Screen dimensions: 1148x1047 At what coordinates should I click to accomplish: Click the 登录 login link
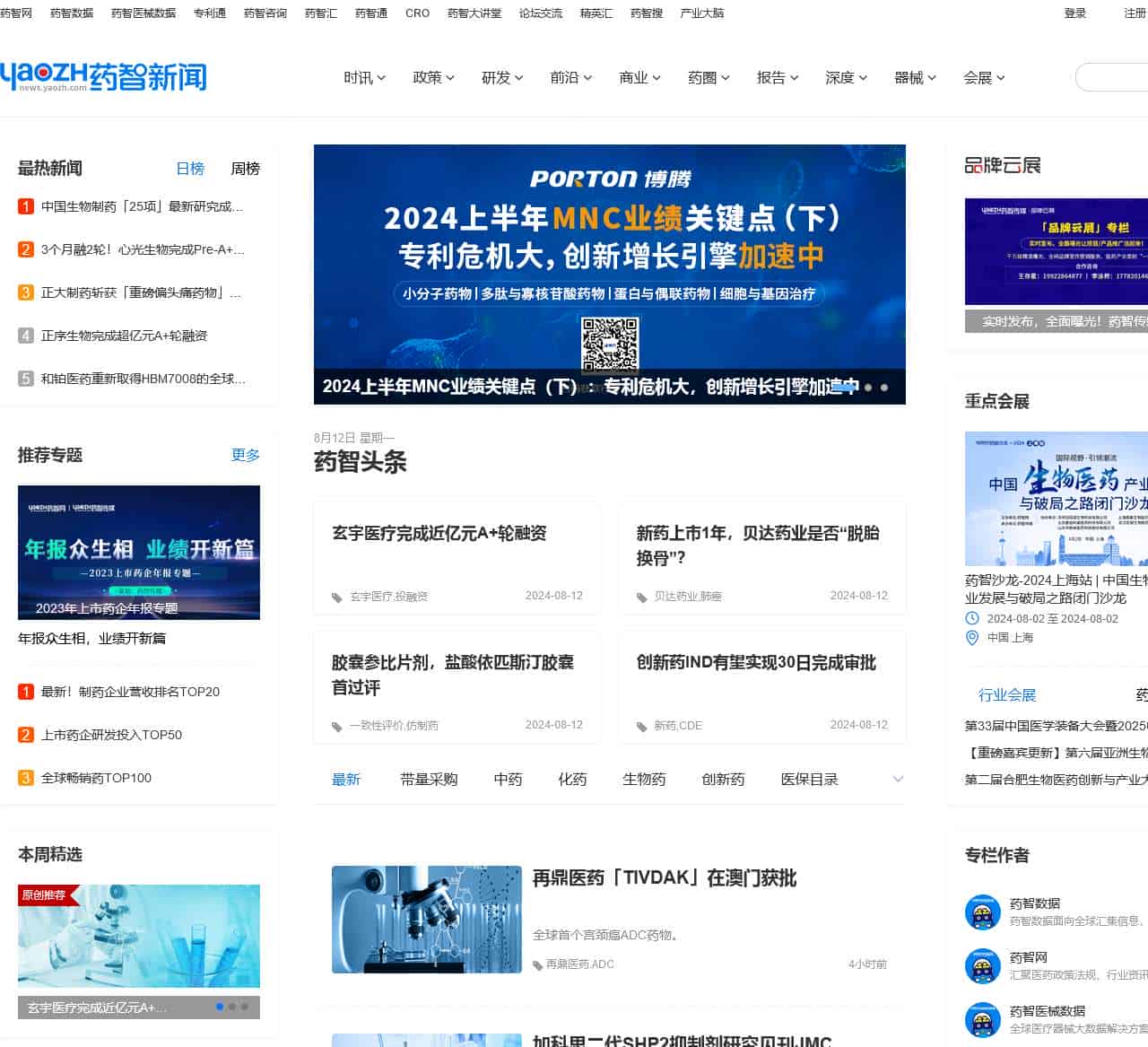1075,13
